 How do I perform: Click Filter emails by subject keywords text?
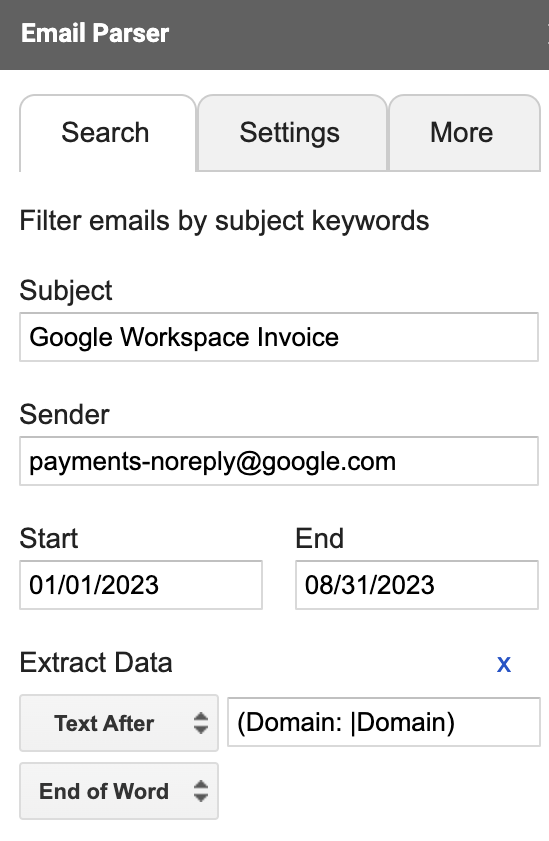pos(224,221)
